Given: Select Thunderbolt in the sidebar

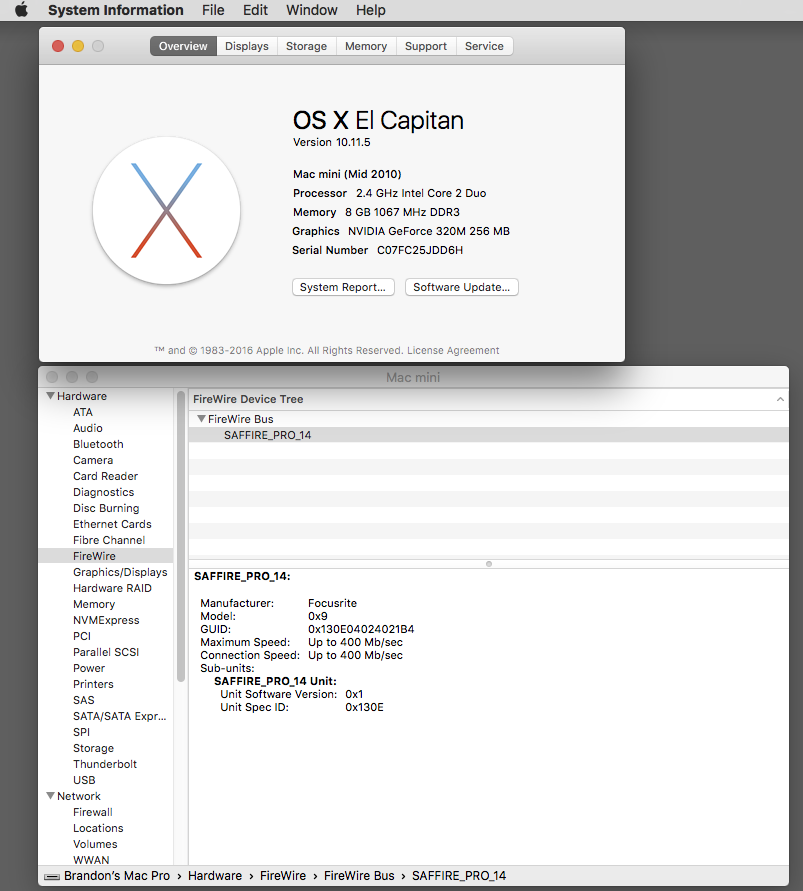Looking at the screenshot, I should (x=105, y=764).
